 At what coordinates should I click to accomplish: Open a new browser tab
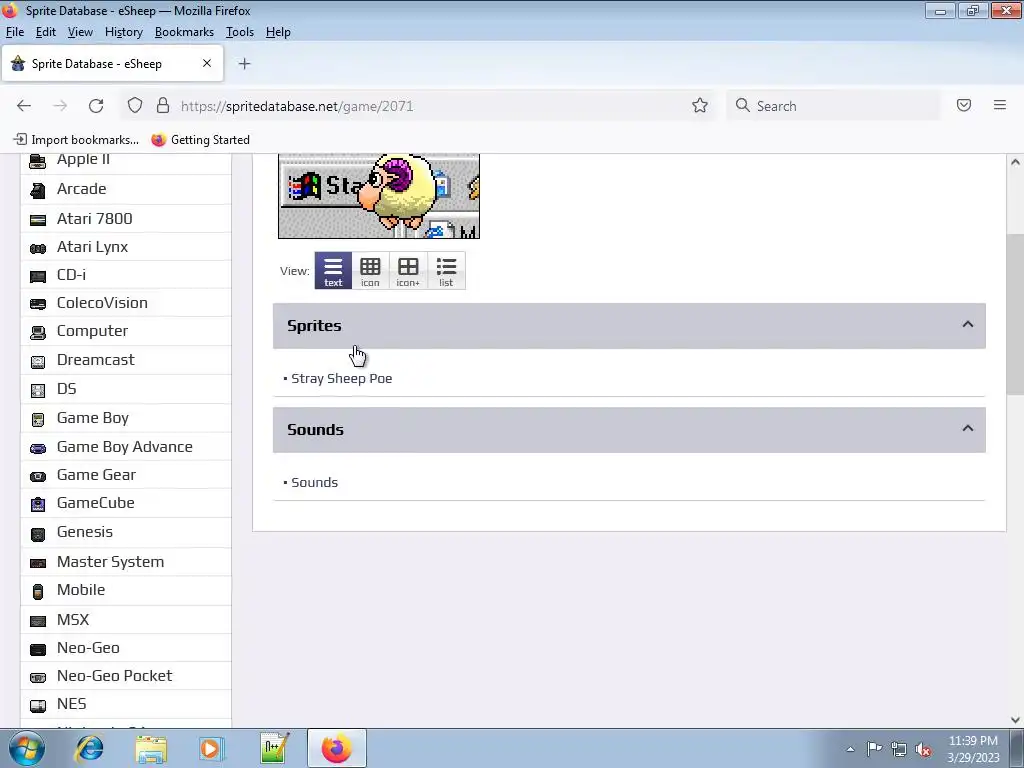point(244,64)
